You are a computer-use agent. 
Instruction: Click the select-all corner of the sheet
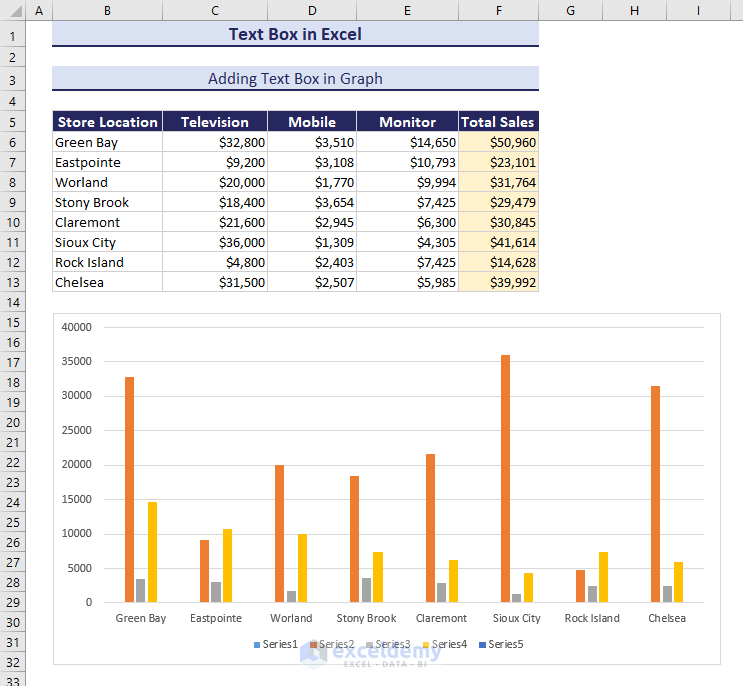12,10
